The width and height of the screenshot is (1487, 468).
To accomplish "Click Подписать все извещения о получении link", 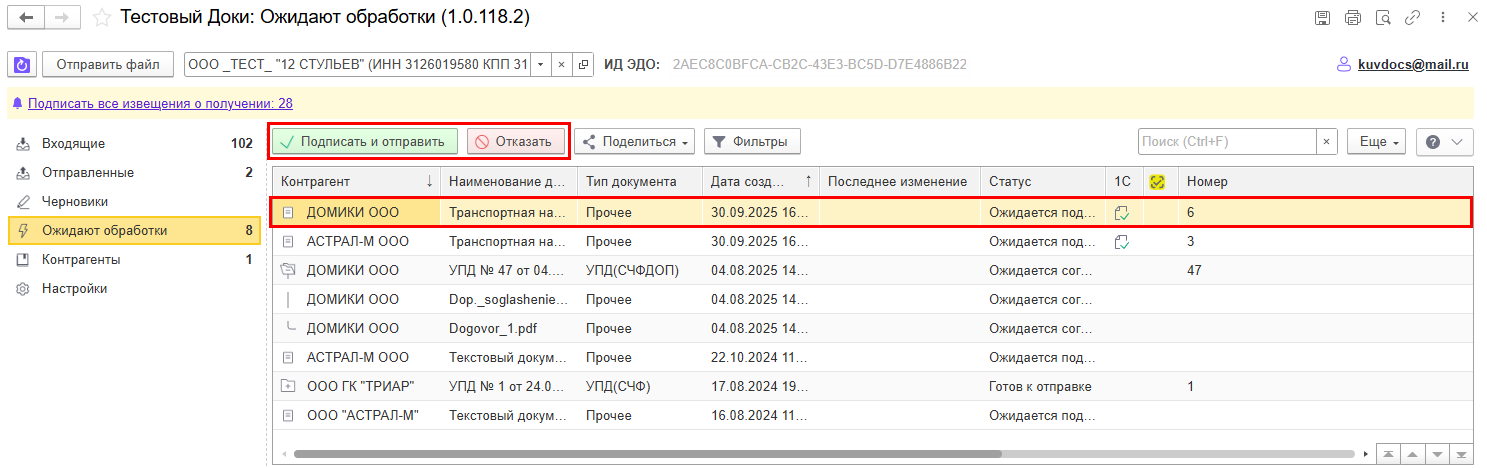I will coord(160,103).
